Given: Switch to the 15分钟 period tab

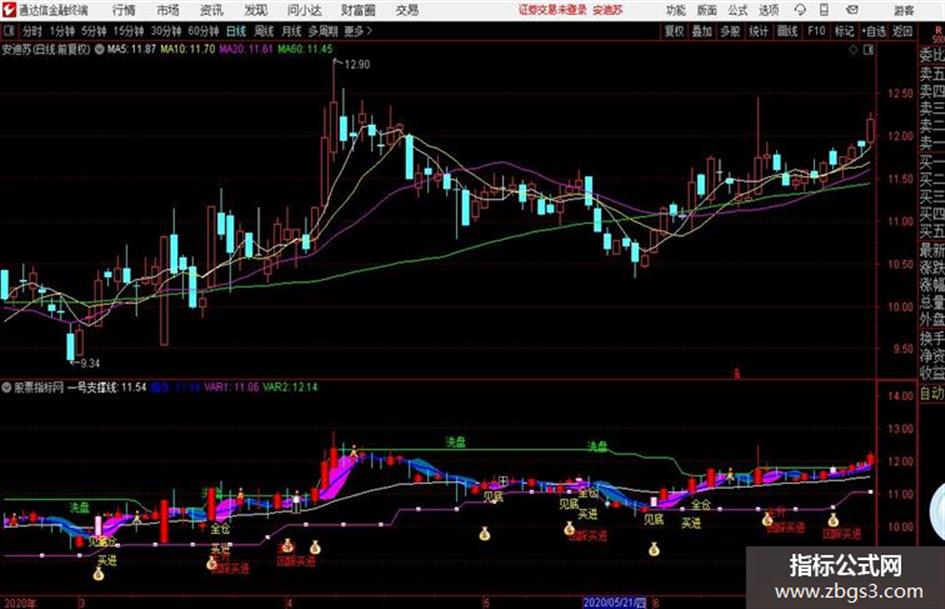Looking at the screenshot, I should (128, 31).
